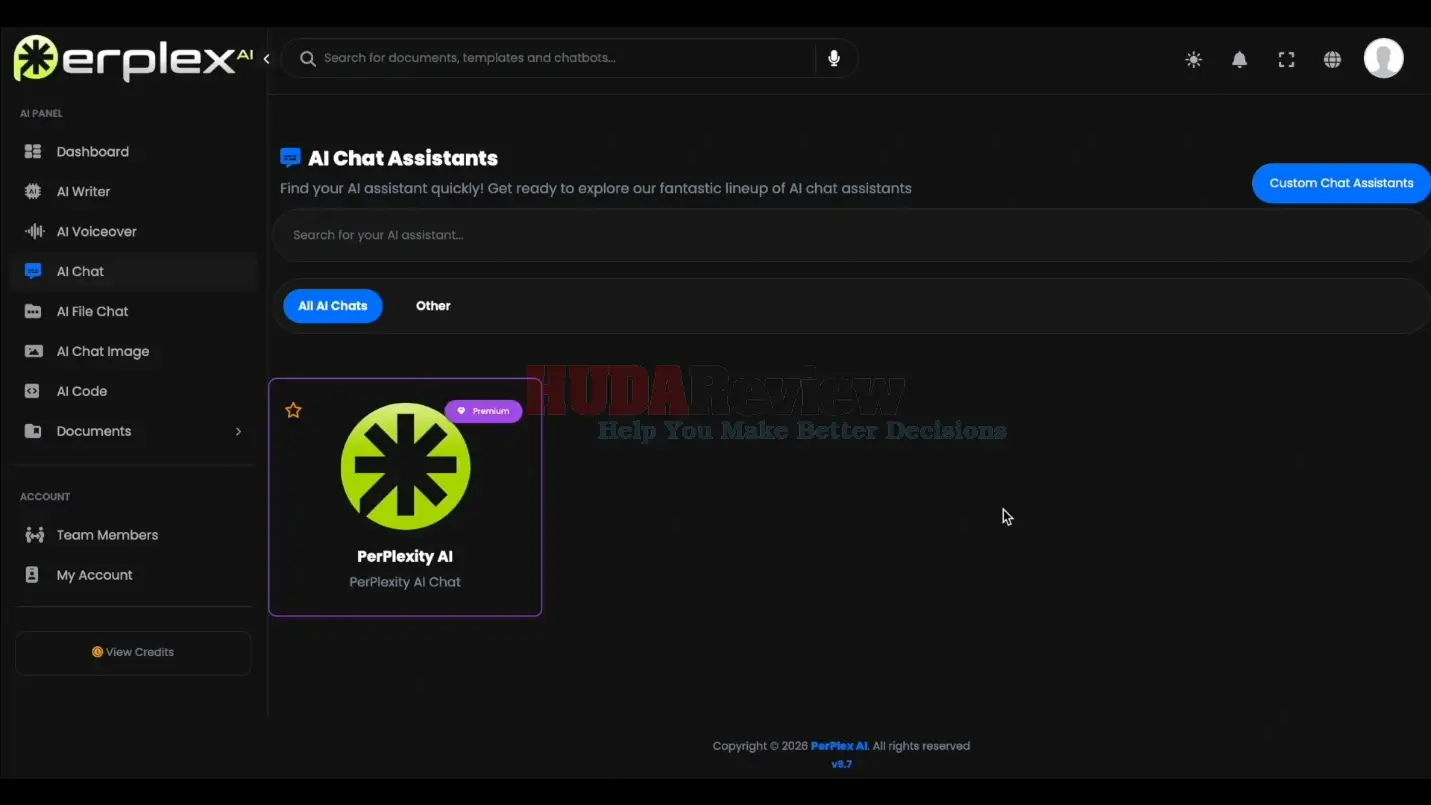Click the Team Members people icon
This screenshot has width=1431, height=805.
click(34, 535)
